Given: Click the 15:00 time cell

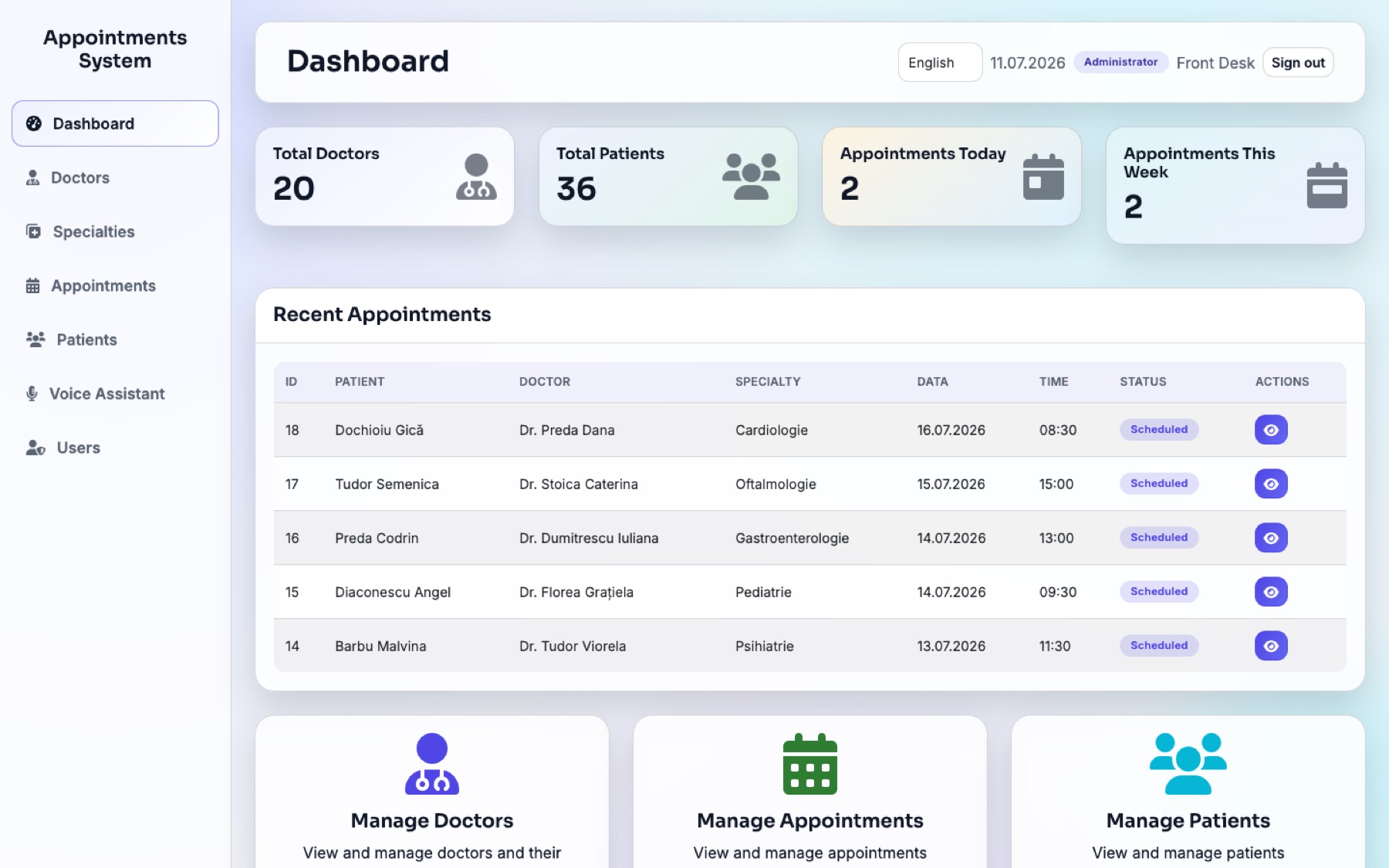Looking at the screenshot, I should 1056,485.
